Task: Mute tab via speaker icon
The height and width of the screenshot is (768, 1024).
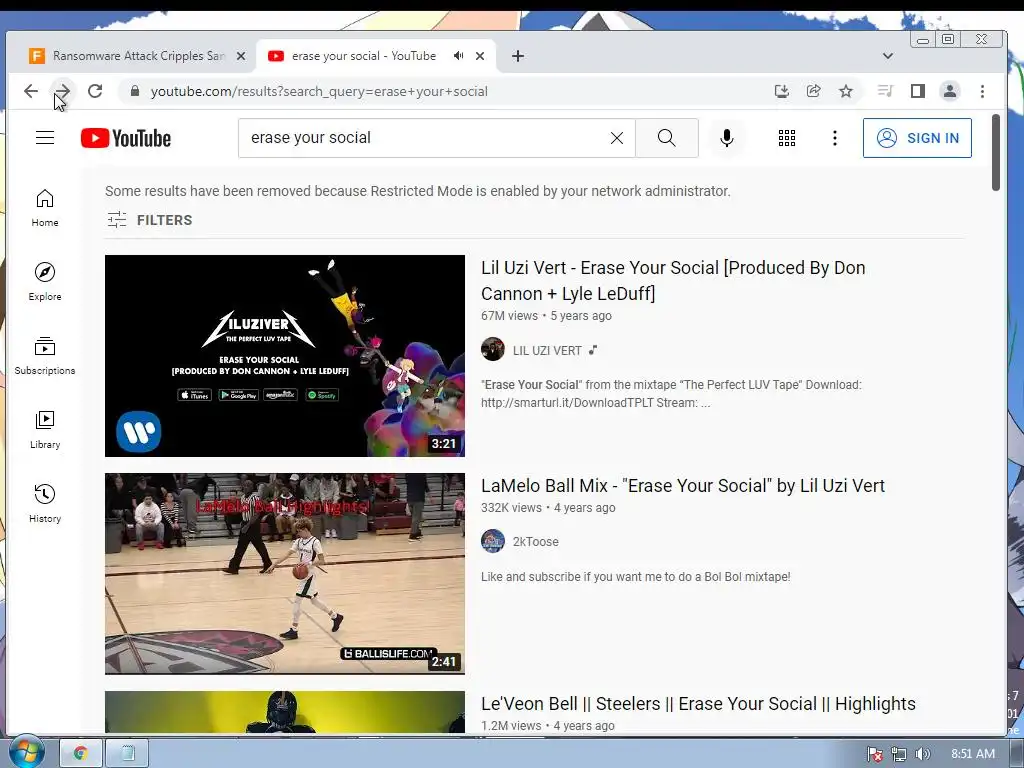Action: (458, 56)
